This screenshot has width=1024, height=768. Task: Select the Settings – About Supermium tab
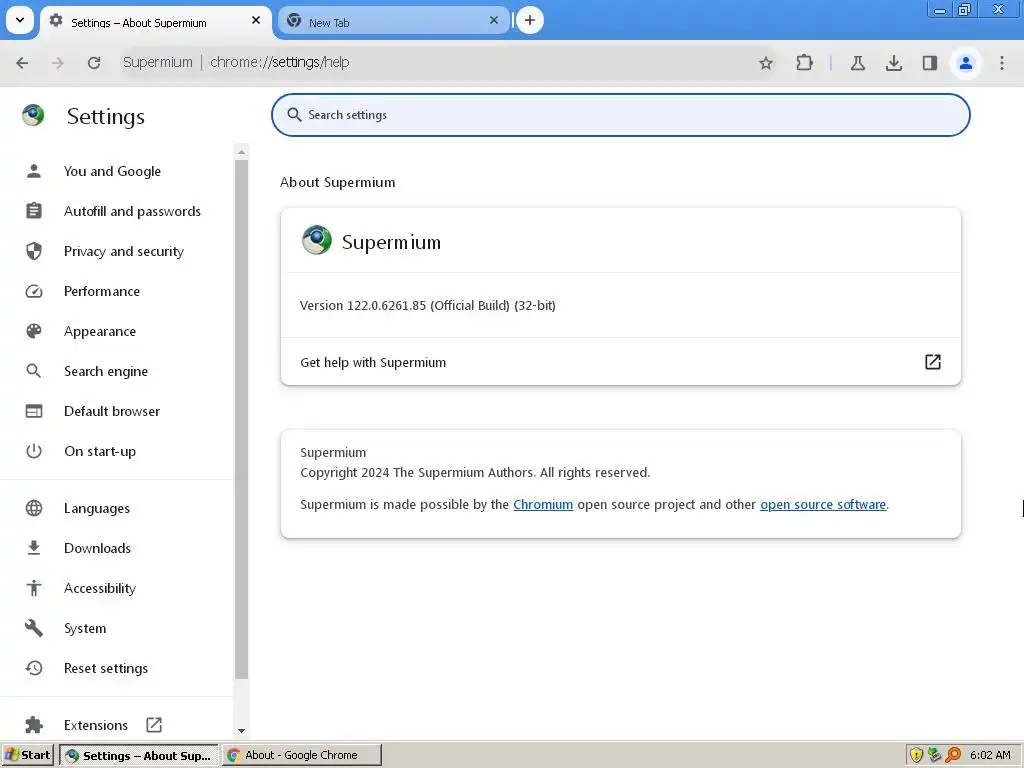point(156,22)
